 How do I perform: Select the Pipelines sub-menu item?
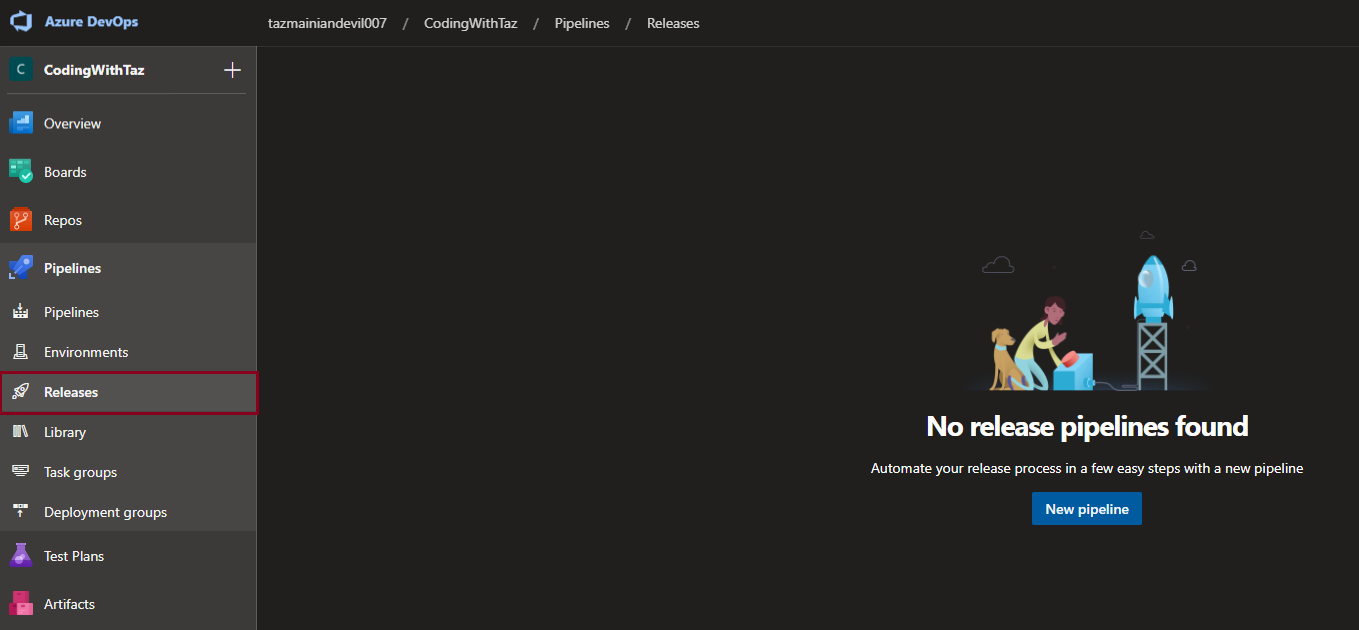click(x=71, y=312)
